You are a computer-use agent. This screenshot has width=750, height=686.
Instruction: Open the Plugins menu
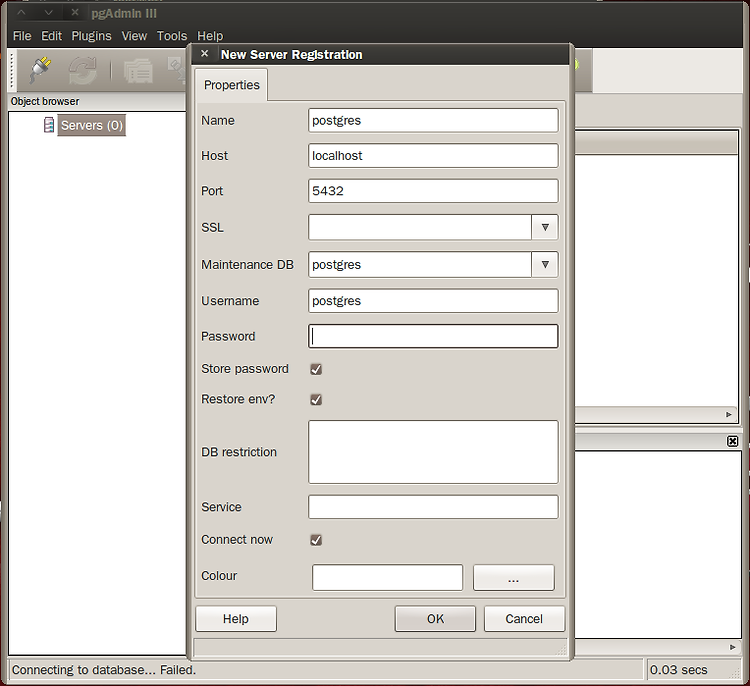tap(91, 36)
